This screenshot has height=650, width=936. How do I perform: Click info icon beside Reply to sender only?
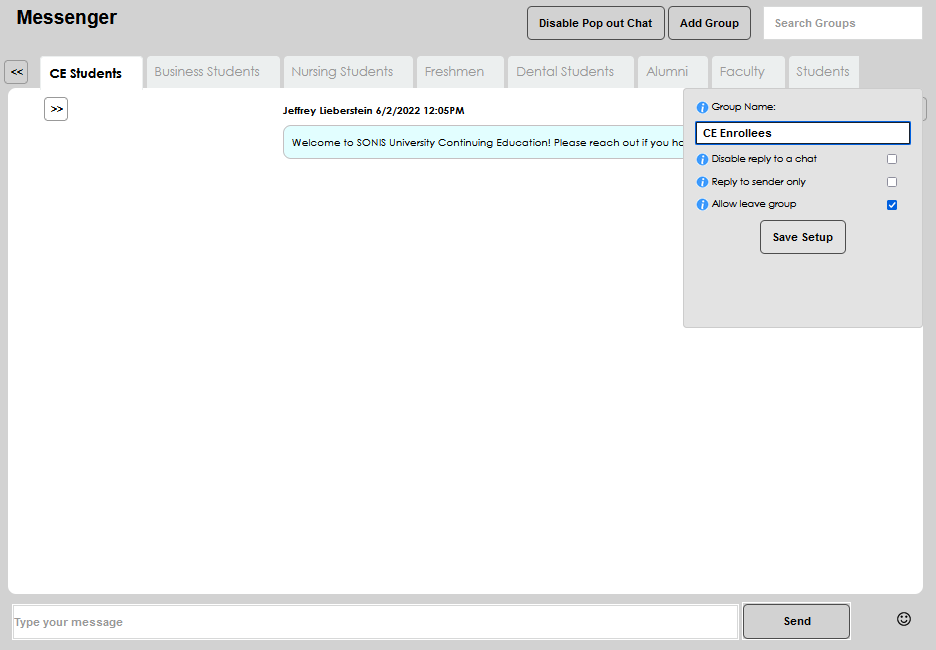coord(702,182)
